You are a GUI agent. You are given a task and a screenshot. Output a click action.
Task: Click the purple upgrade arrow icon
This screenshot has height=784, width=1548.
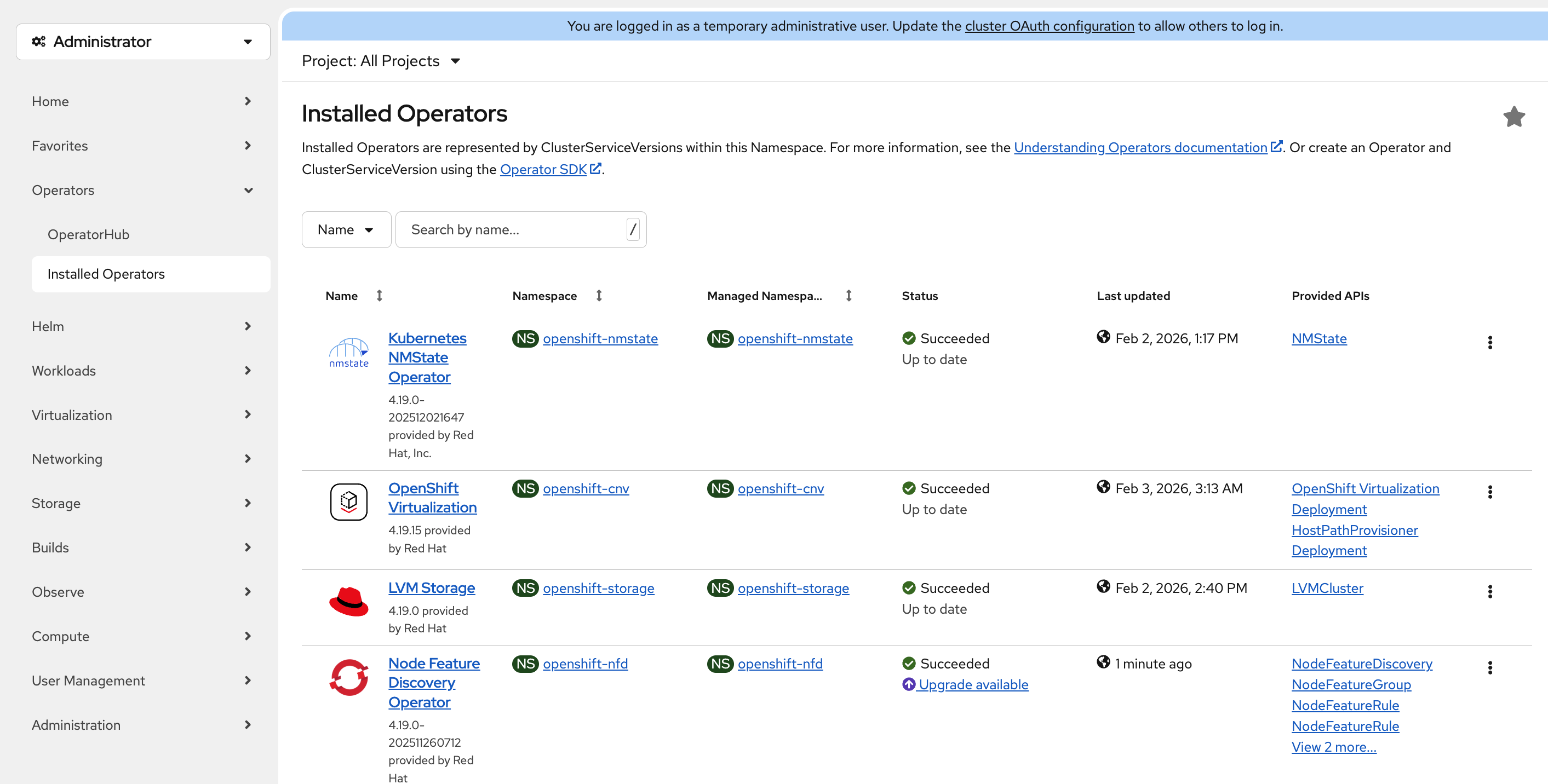coord(909,684)
